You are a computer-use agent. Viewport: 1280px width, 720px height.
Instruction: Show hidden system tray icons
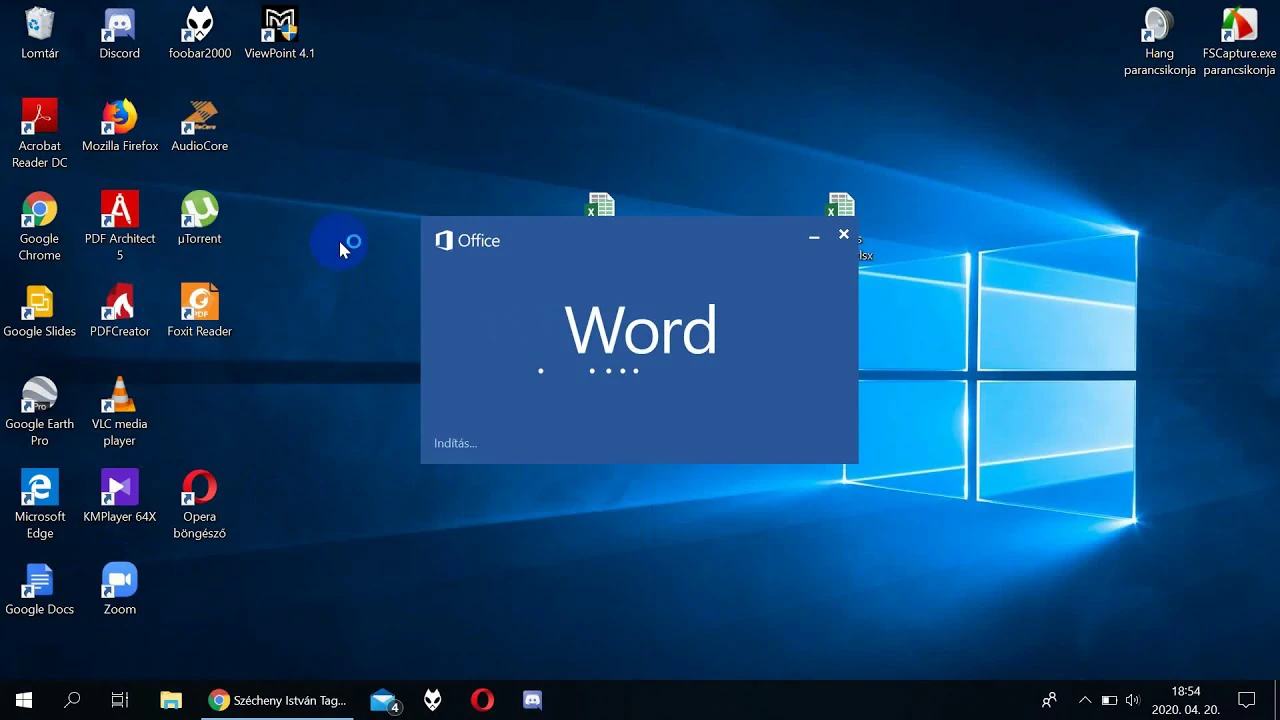tap(1085, 700)
